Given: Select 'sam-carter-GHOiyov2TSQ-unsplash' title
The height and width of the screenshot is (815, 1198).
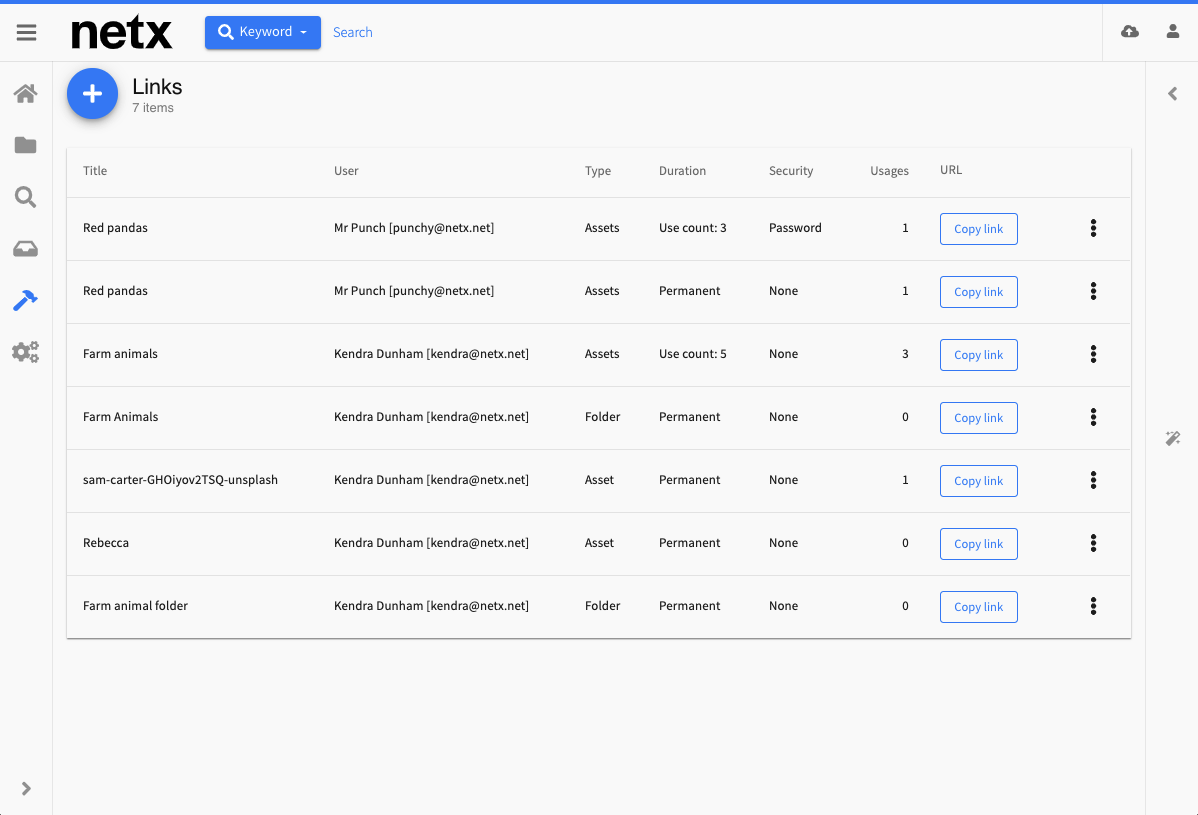Looking at the screenshot, I should [180, 480].
